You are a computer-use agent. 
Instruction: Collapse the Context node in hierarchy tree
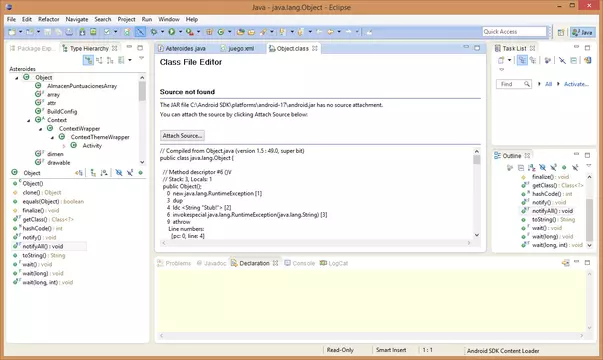click(x=28, y=120)
